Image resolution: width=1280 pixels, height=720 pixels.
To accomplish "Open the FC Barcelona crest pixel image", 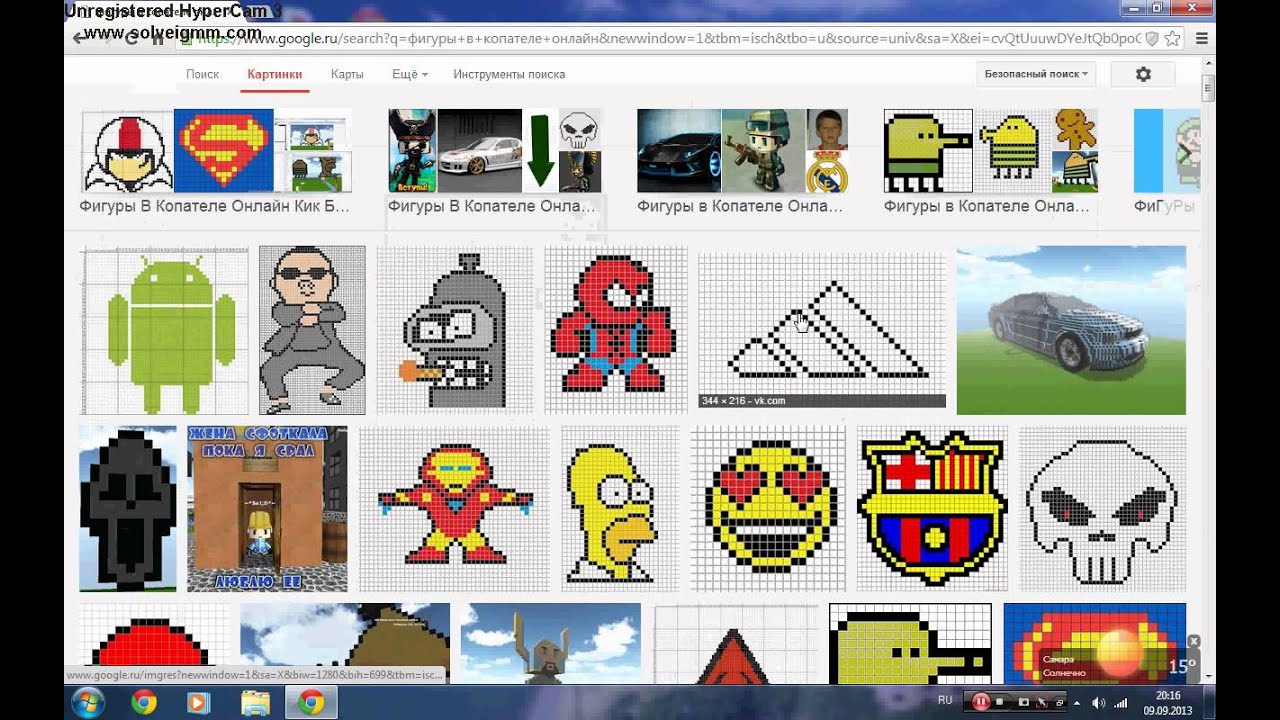I will (x=932, y=509).
